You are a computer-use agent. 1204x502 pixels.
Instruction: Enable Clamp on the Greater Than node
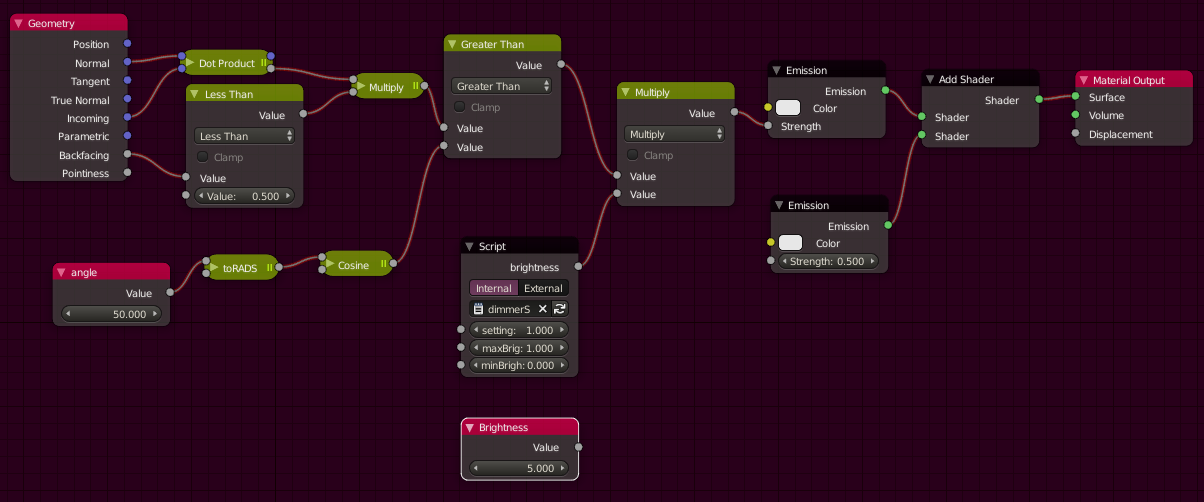pyautogui.click(x=460, y=107)
